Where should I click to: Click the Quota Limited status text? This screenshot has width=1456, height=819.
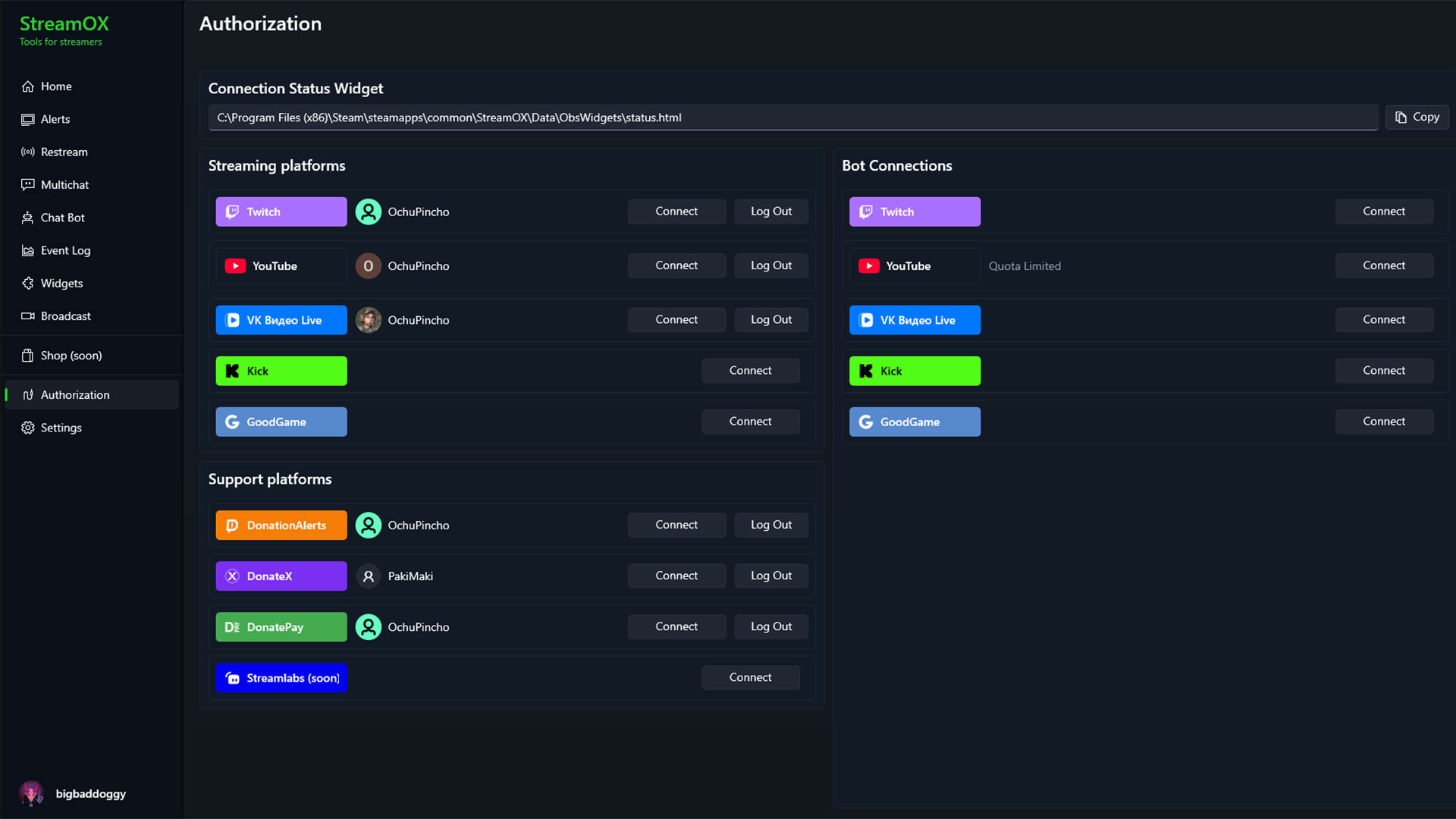1025,266
